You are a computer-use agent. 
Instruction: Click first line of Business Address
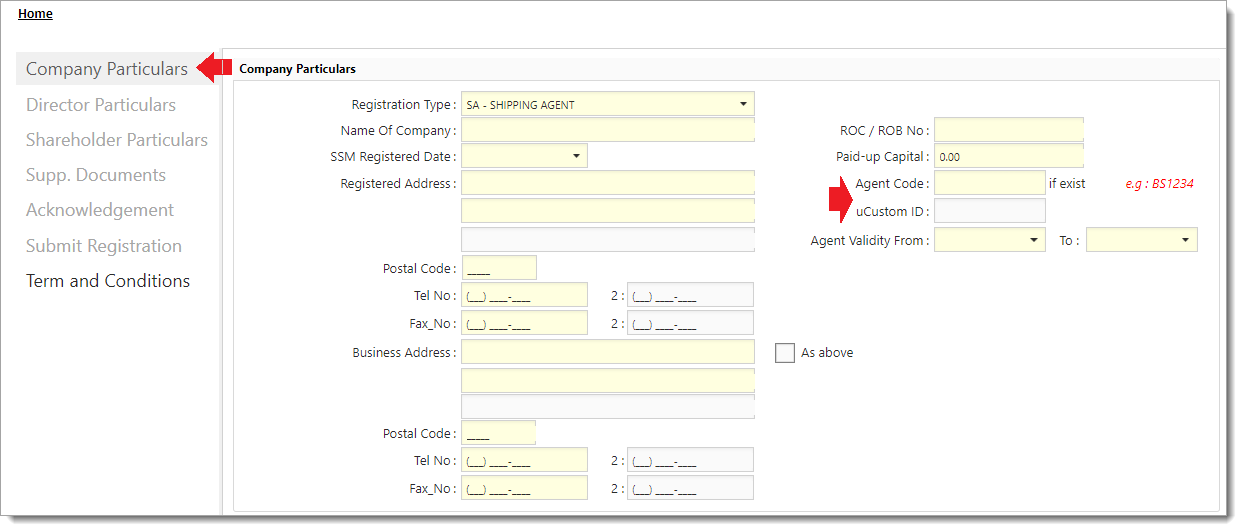tap(607, 352)
